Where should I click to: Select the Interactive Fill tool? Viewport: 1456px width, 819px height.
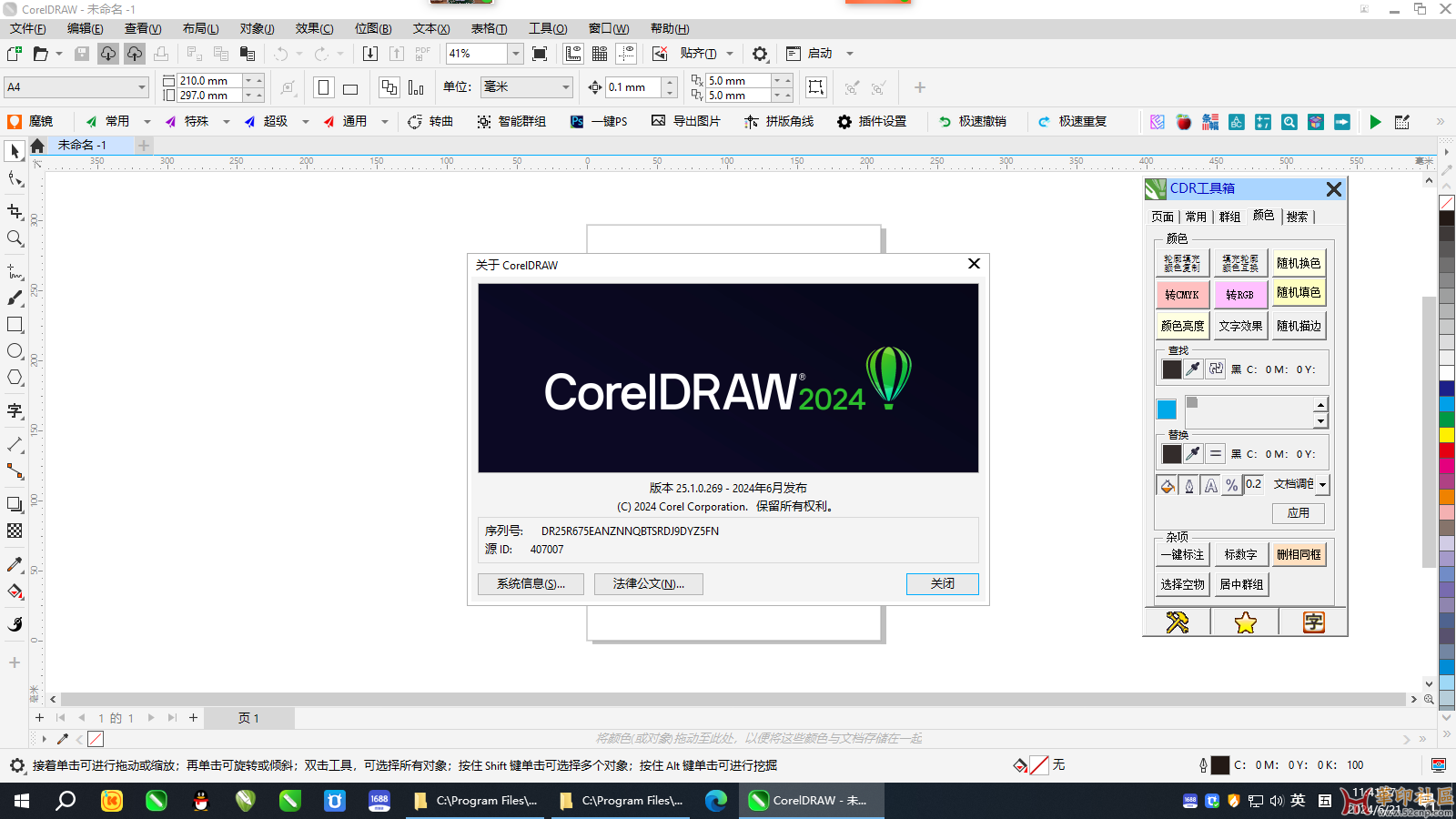[x=15, y=591]
